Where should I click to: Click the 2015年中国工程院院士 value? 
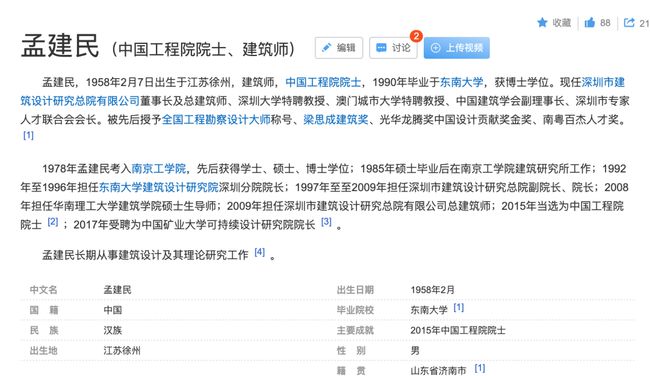point(458,330)
